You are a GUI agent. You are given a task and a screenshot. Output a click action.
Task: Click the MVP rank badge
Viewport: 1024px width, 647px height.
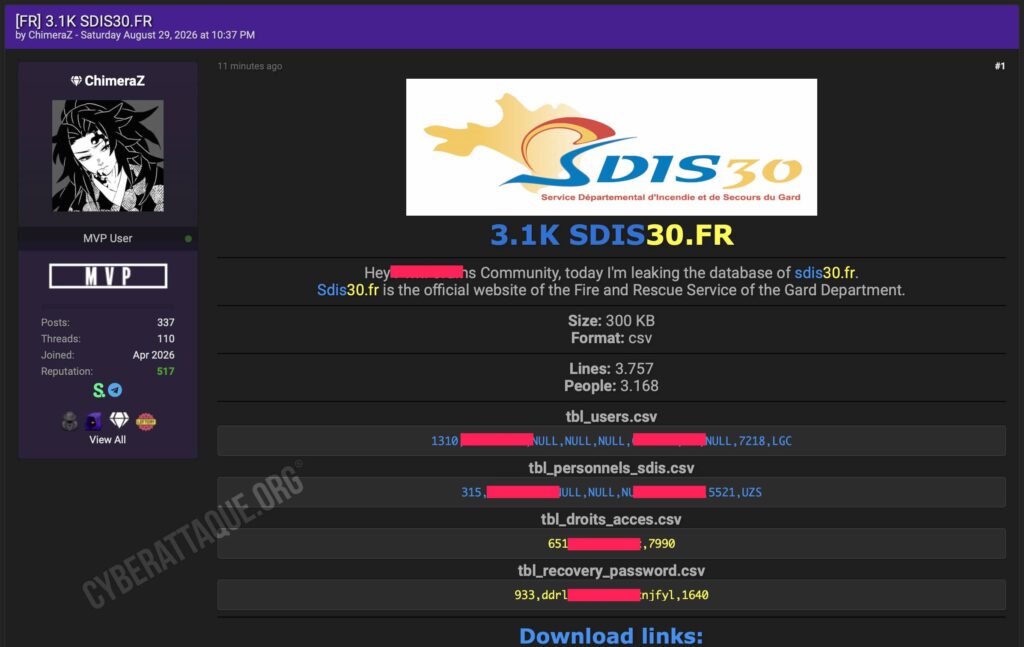[x=108, y=276]
